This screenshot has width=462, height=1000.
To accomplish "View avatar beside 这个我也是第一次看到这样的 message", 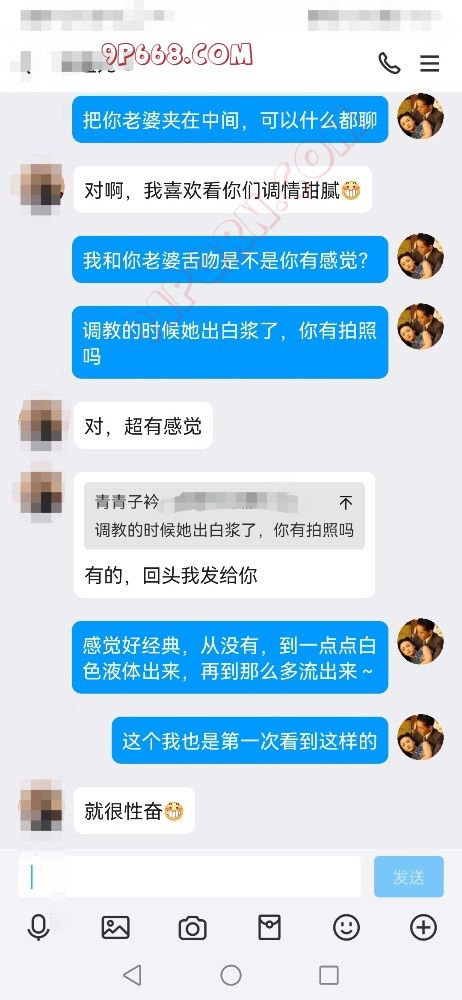I will [421, 737].
